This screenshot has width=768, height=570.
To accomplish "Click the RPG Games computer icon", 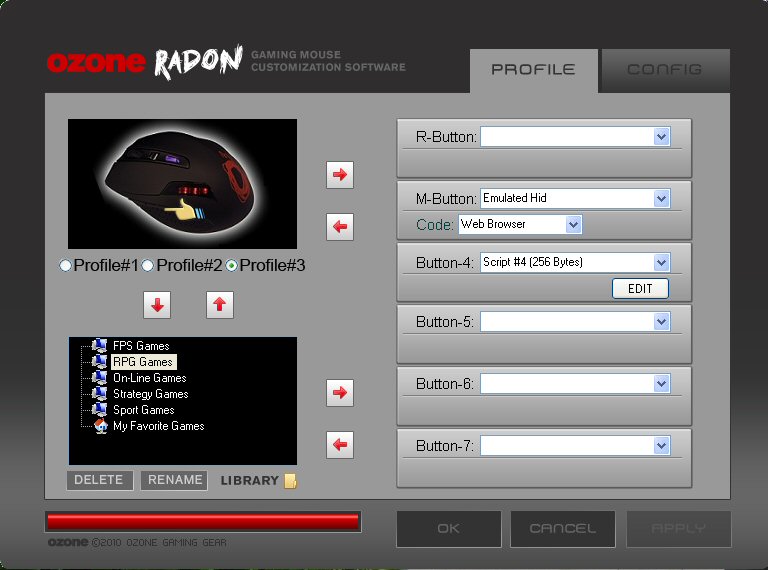I will [99, 361].
